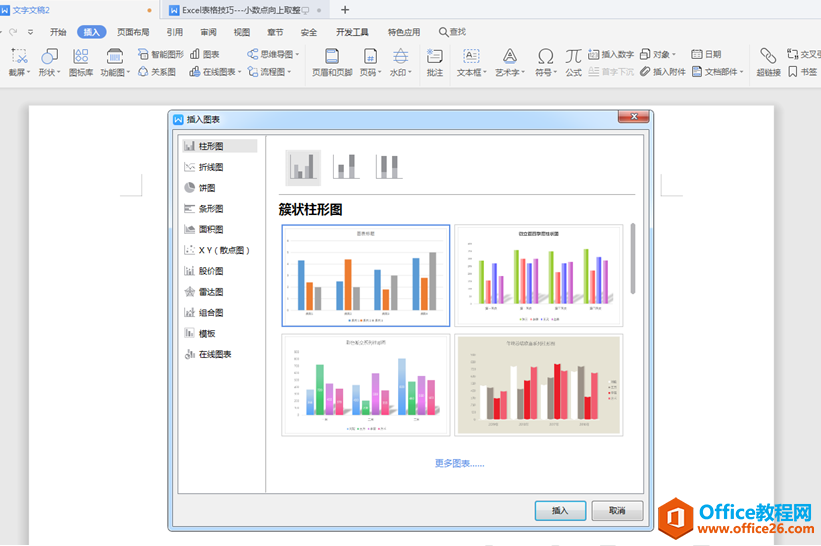The image size is (821, 546).
Task: Switch to the 引用 ribbon tab
Action: (174, 32)
